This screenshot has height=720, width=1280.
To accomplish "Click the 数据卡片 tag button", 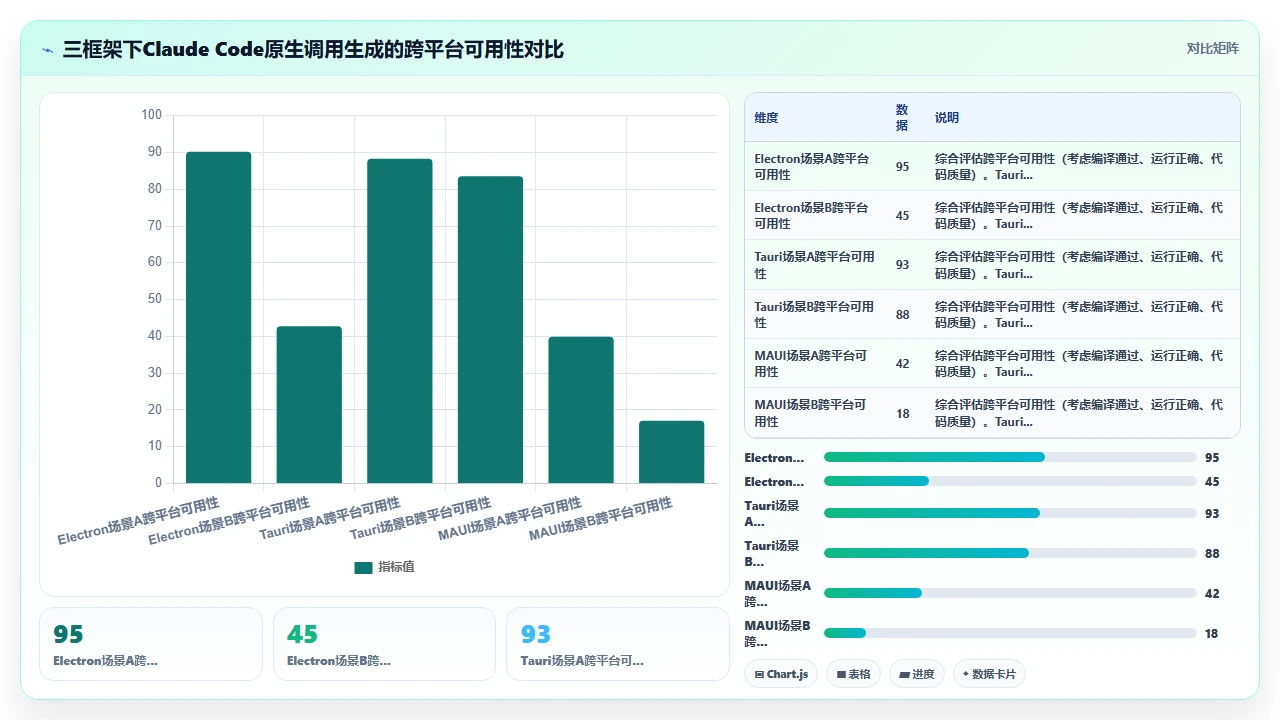I will click(988, 674).
